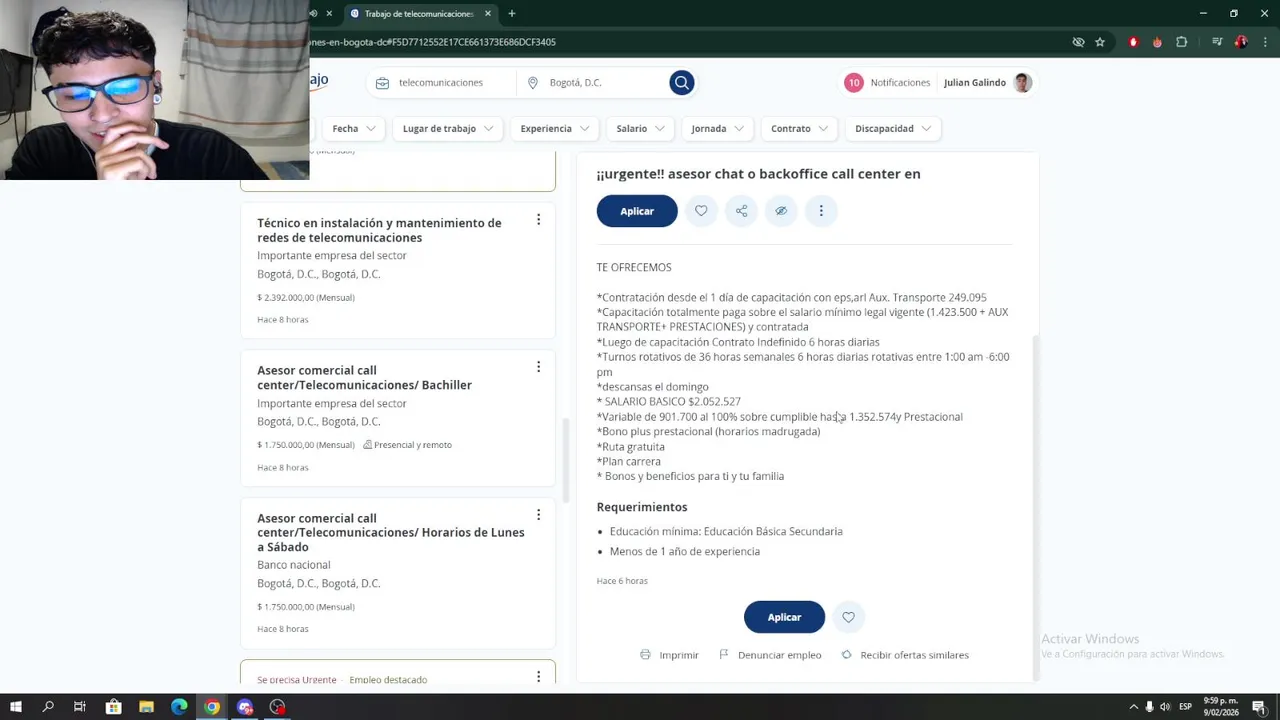Image resolution: width=1280 pixels, height=720 pixels.
Task: Open File Explorer from taskbar
Action: coord(146,707)
